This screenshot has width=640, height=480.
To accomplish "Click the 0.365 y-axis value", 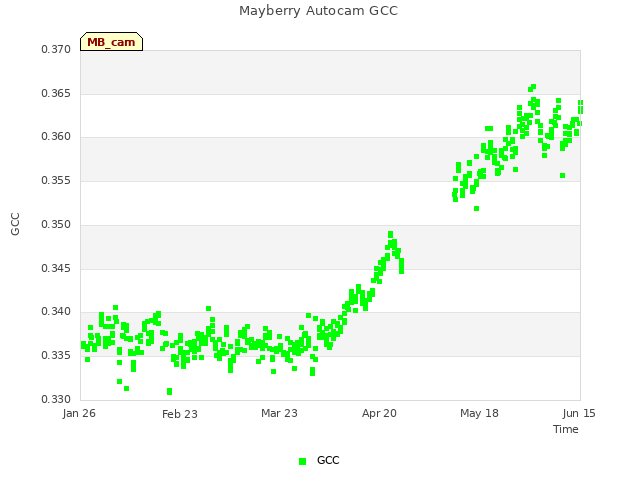I will [x=56, y=93].
